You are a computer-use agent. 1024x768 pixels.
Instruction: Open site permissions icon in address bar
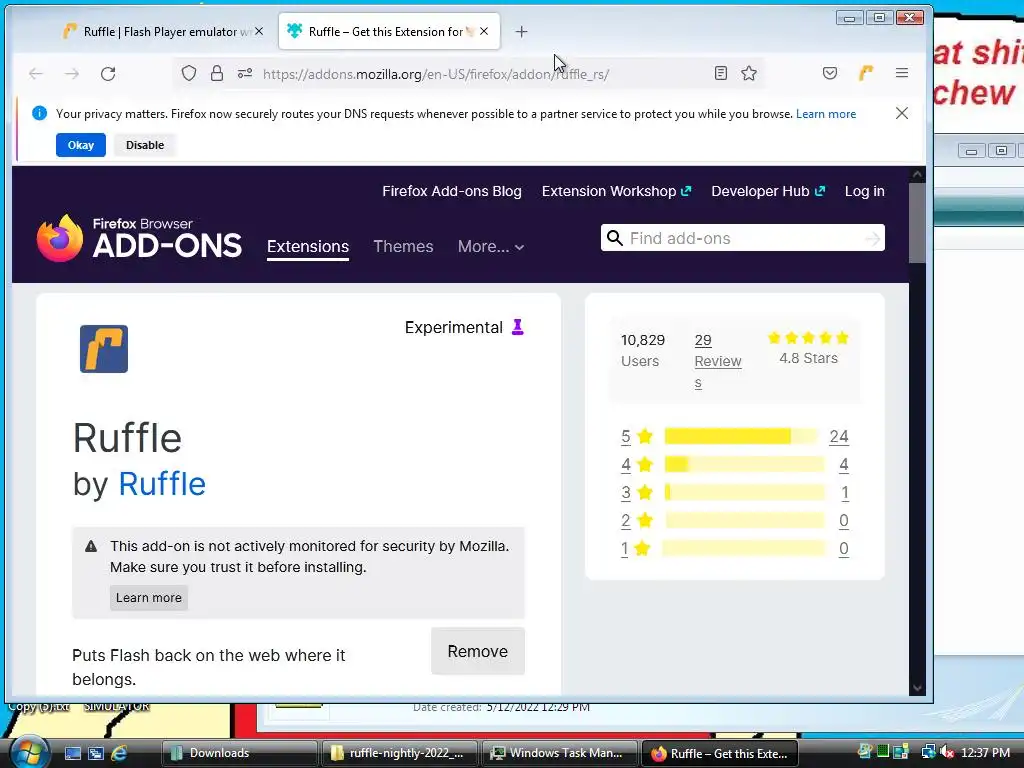pyautogui.click(x=245, y=73)
